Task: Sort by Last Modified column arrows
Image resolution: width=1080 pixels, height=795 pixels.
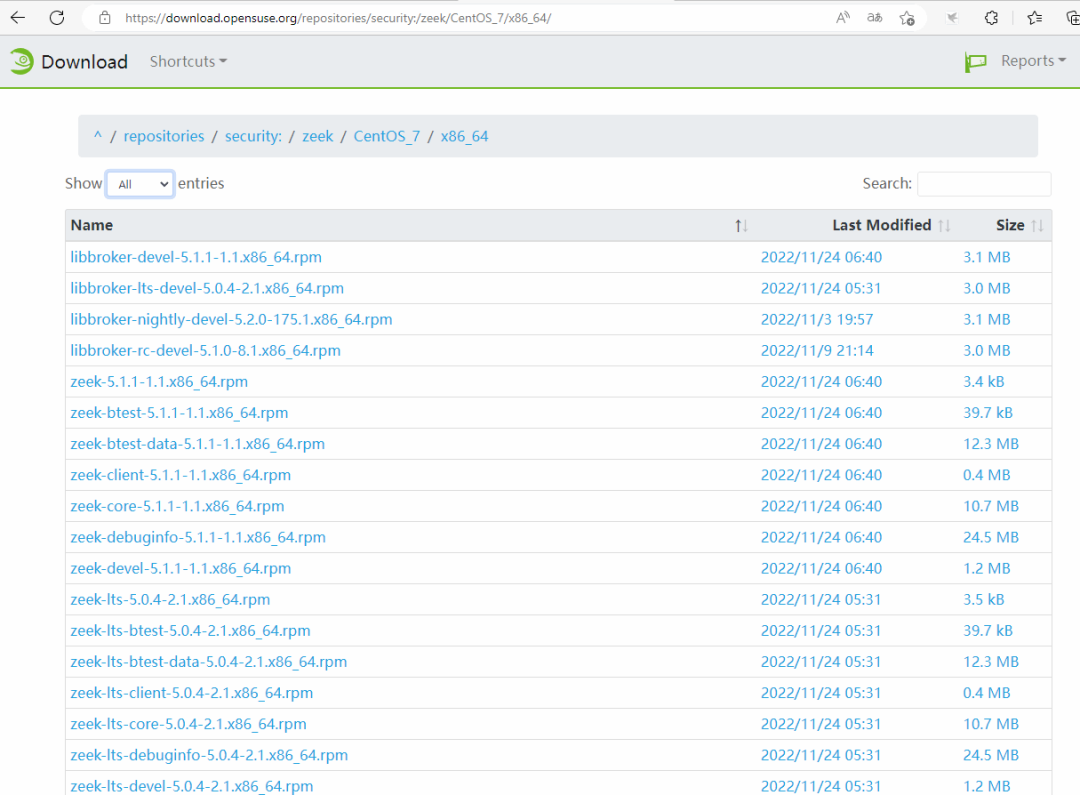Action: pyautogui.click(x=944, y=225)
